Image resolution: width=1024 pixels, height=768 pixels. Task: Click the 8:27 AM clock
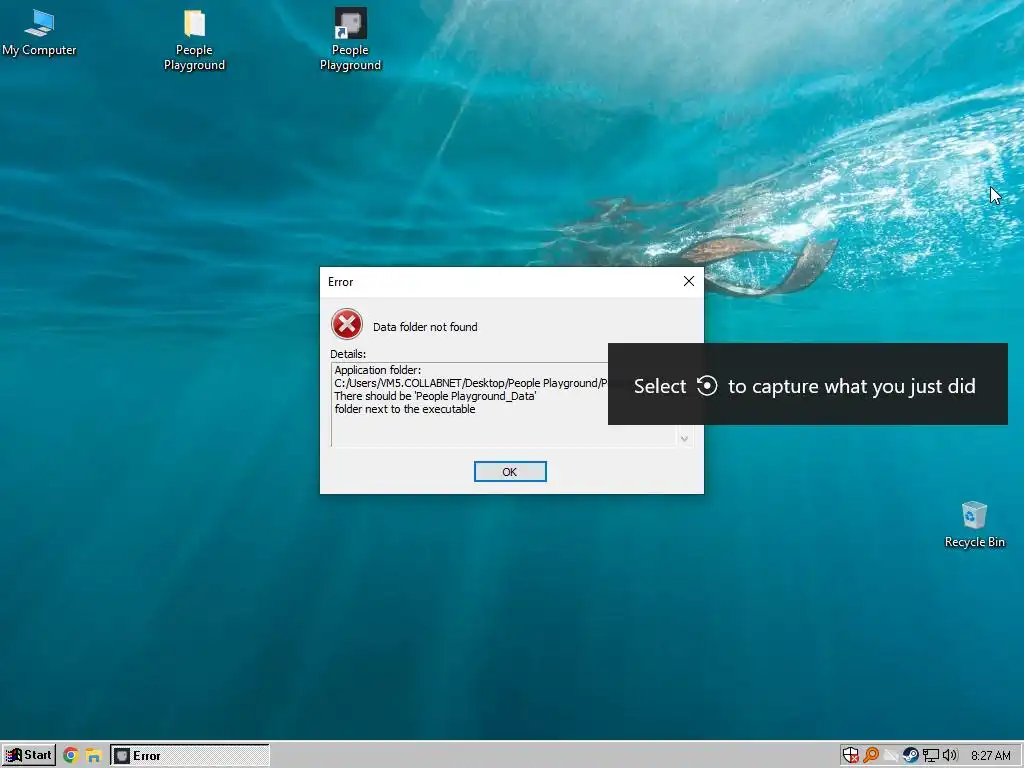point(991,756)
